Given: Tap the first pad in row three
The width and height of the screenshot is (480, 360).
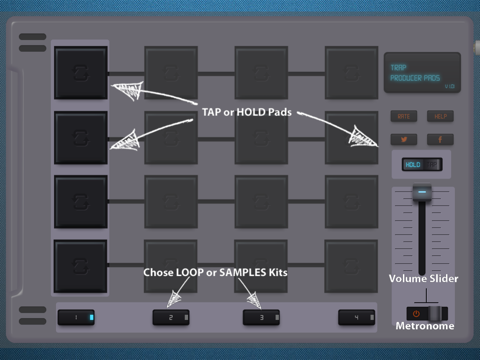Looking at the screenshot, I should click(81, 202).
